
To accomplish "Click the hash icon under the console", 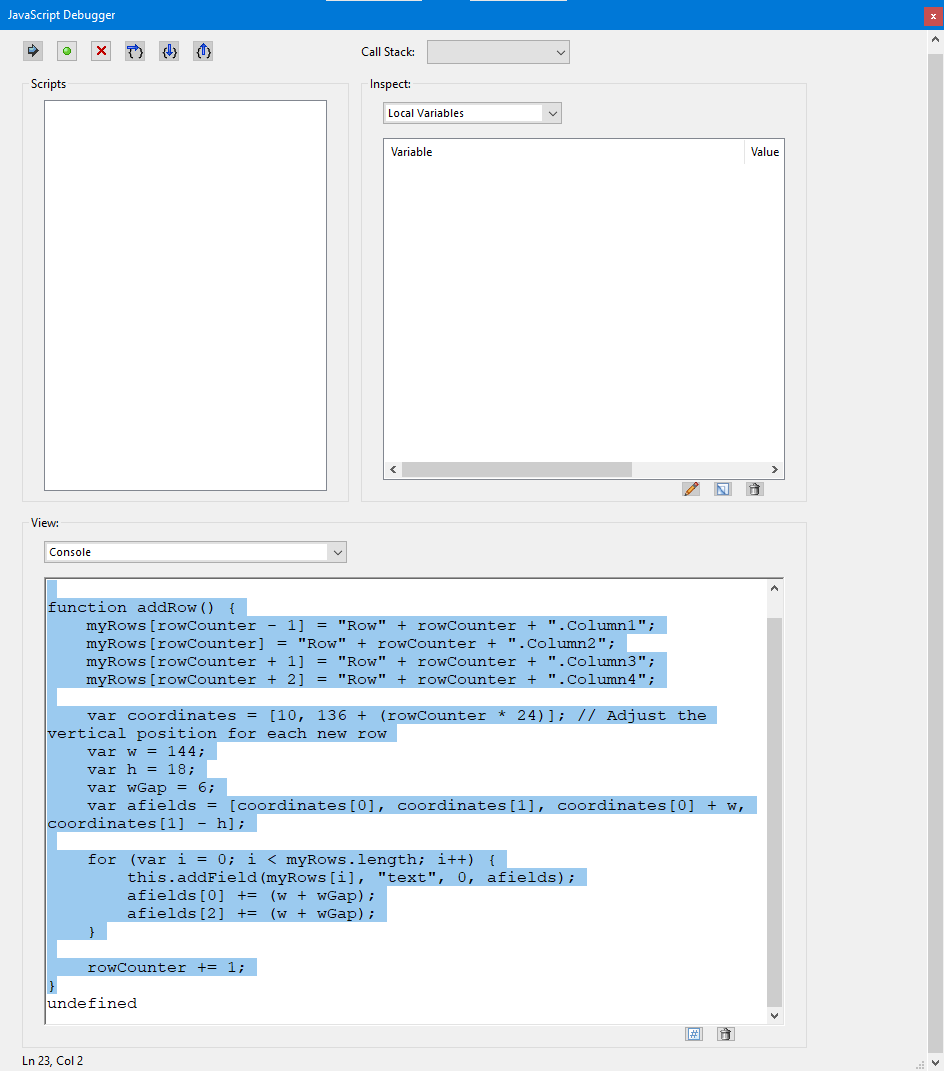I will (x=693, y=1033).
